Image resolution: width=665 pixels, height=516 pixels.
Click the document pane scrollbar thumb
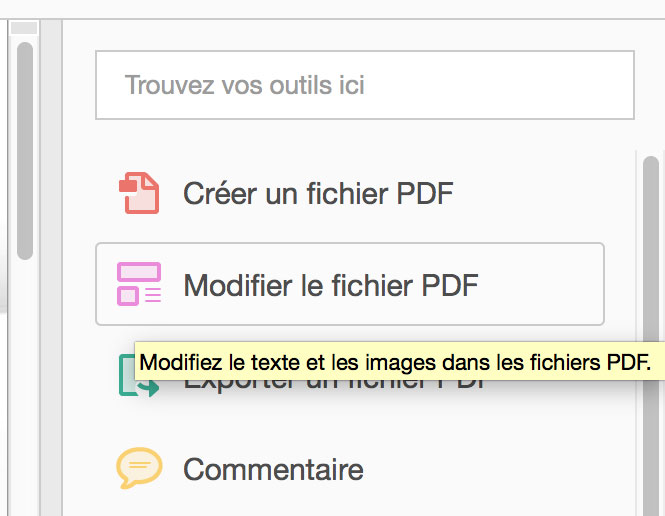pyautogui.click(x=25, y=151)
